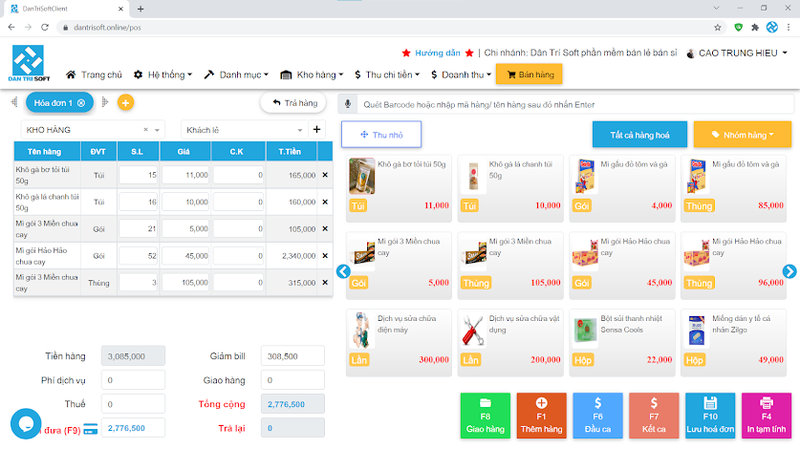Edit discount field of Khô gà lá chanh row
800x449 pixels.
coord(238,202)
